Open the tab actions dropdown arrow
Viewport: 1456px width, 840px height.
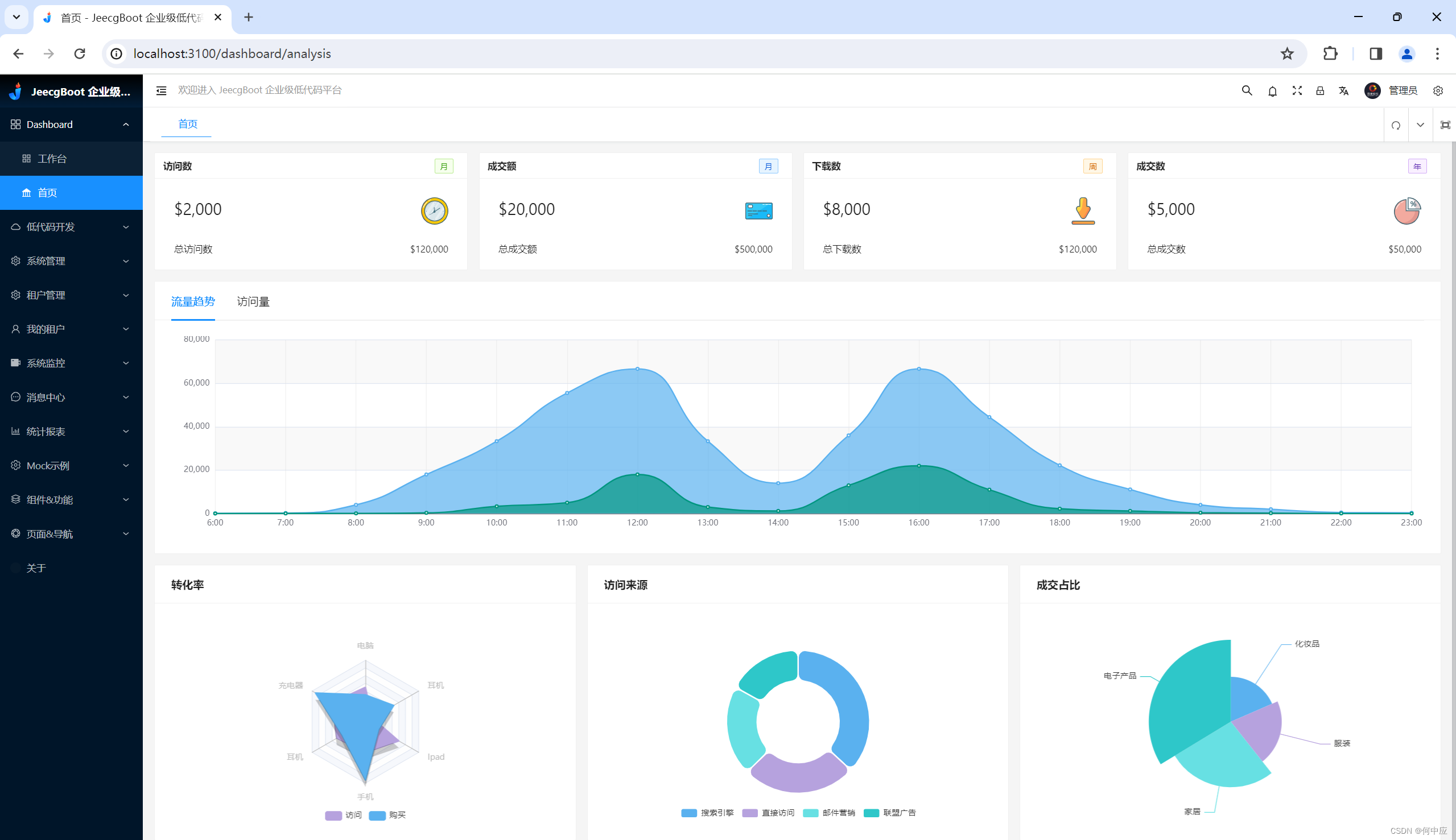pos(1420,125)
